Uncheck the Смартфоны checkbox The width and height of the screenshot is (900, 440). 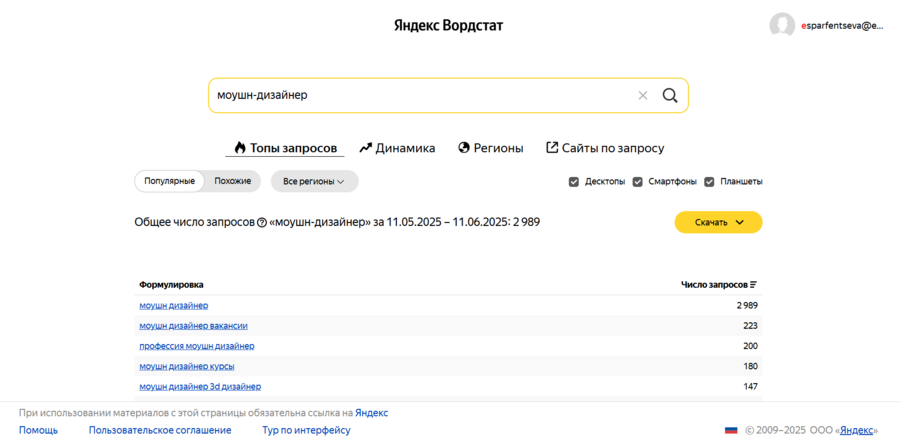638,181
